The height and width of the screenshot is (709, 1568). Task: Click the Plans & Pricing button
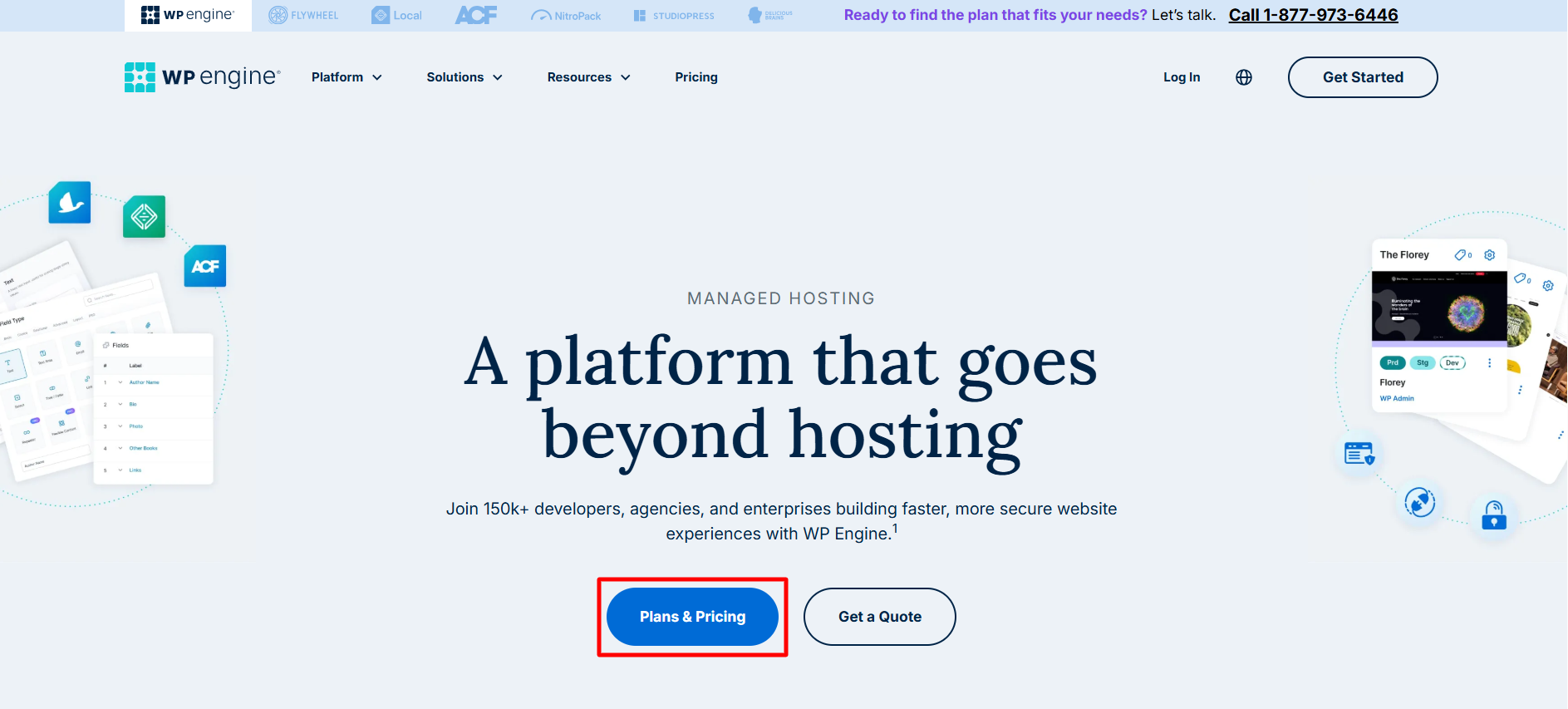[692, 617]
